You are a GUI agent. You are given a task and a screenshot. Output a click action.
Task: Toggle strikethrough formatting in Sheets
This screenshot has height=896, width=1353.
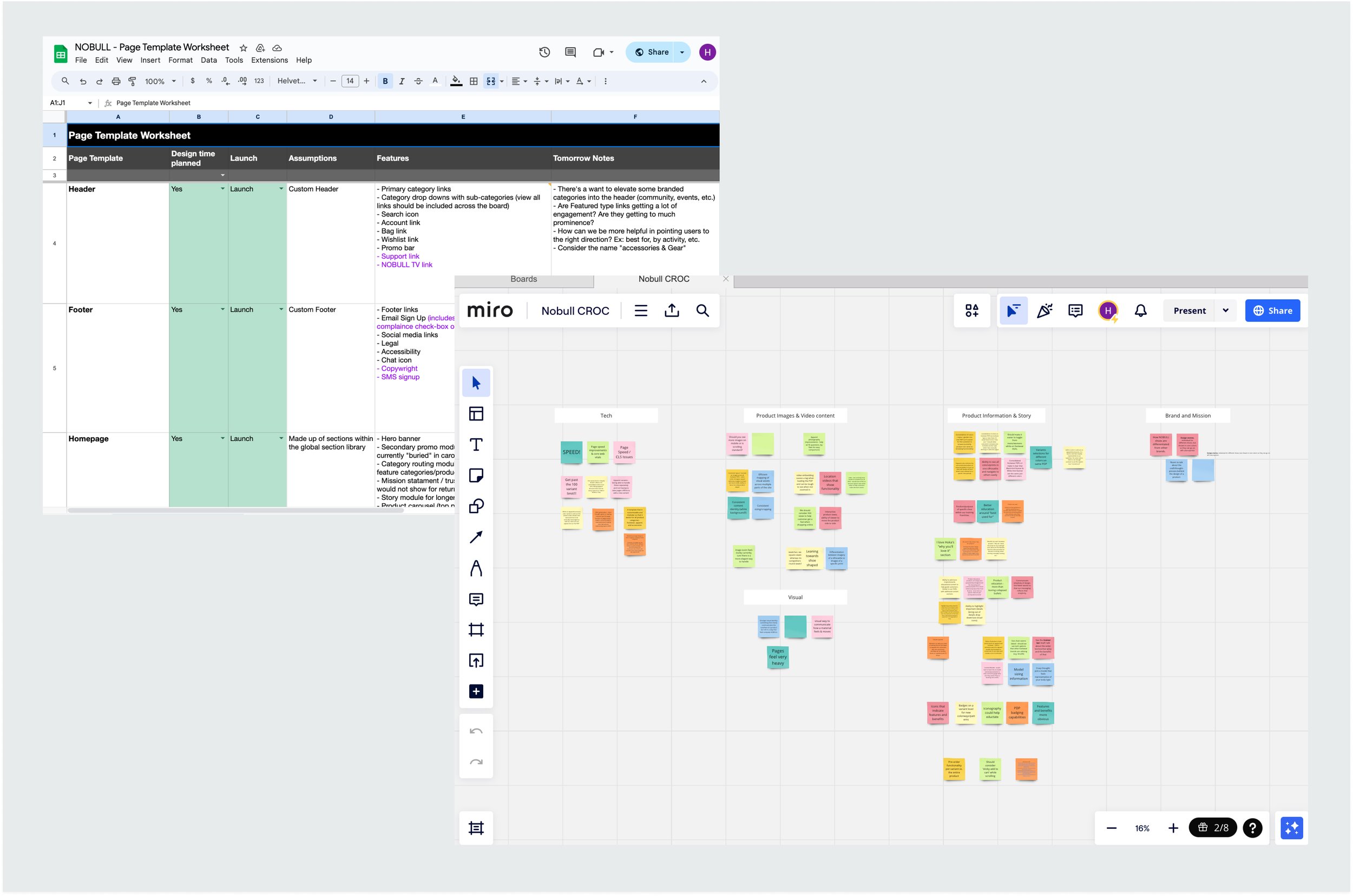418,81
